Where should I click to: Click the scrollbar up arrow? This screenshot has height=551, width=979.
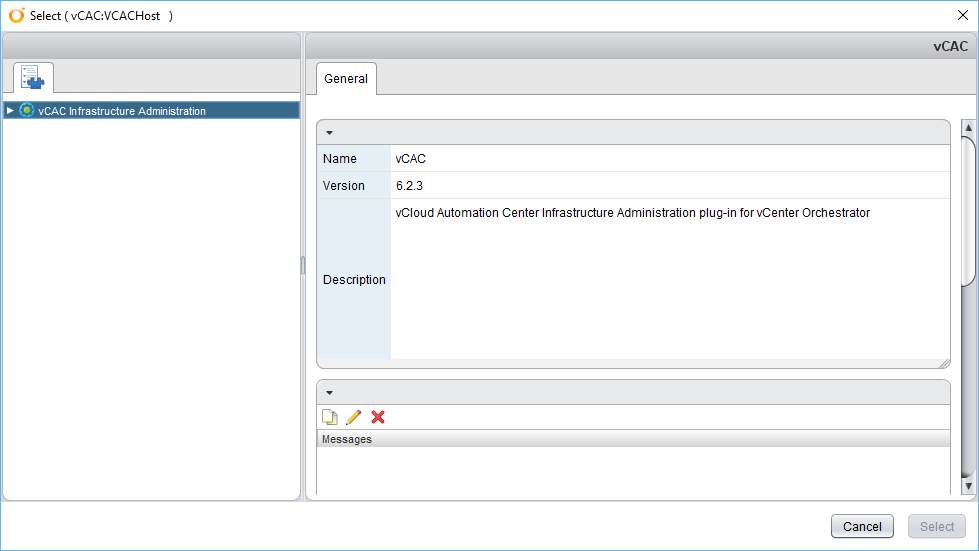click(967, 128)
